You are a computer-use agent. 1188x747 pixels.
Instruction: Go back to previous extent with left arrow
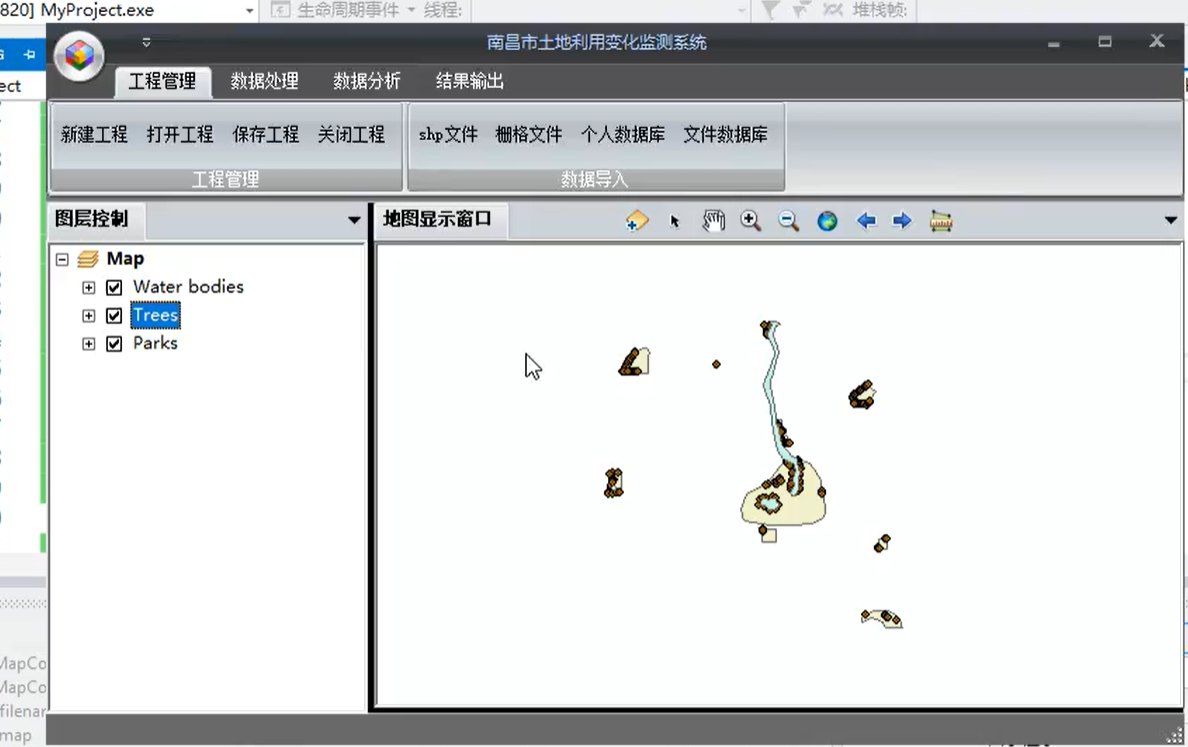tap(866, 221)
